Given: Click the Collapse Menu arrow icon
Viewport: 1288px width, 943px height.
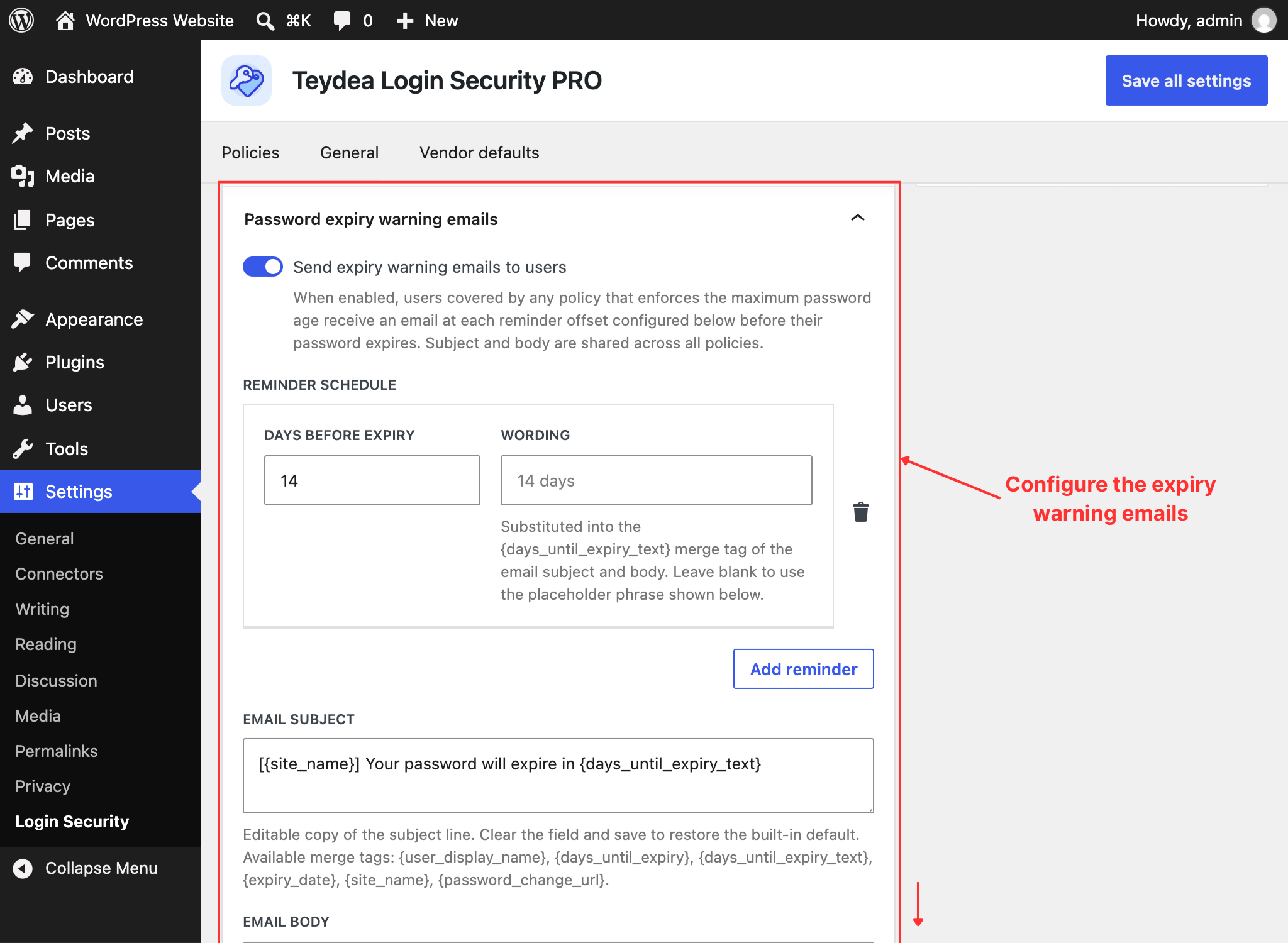Looking at the screenshot, I should pyautogui.click(x=23, y=868).
